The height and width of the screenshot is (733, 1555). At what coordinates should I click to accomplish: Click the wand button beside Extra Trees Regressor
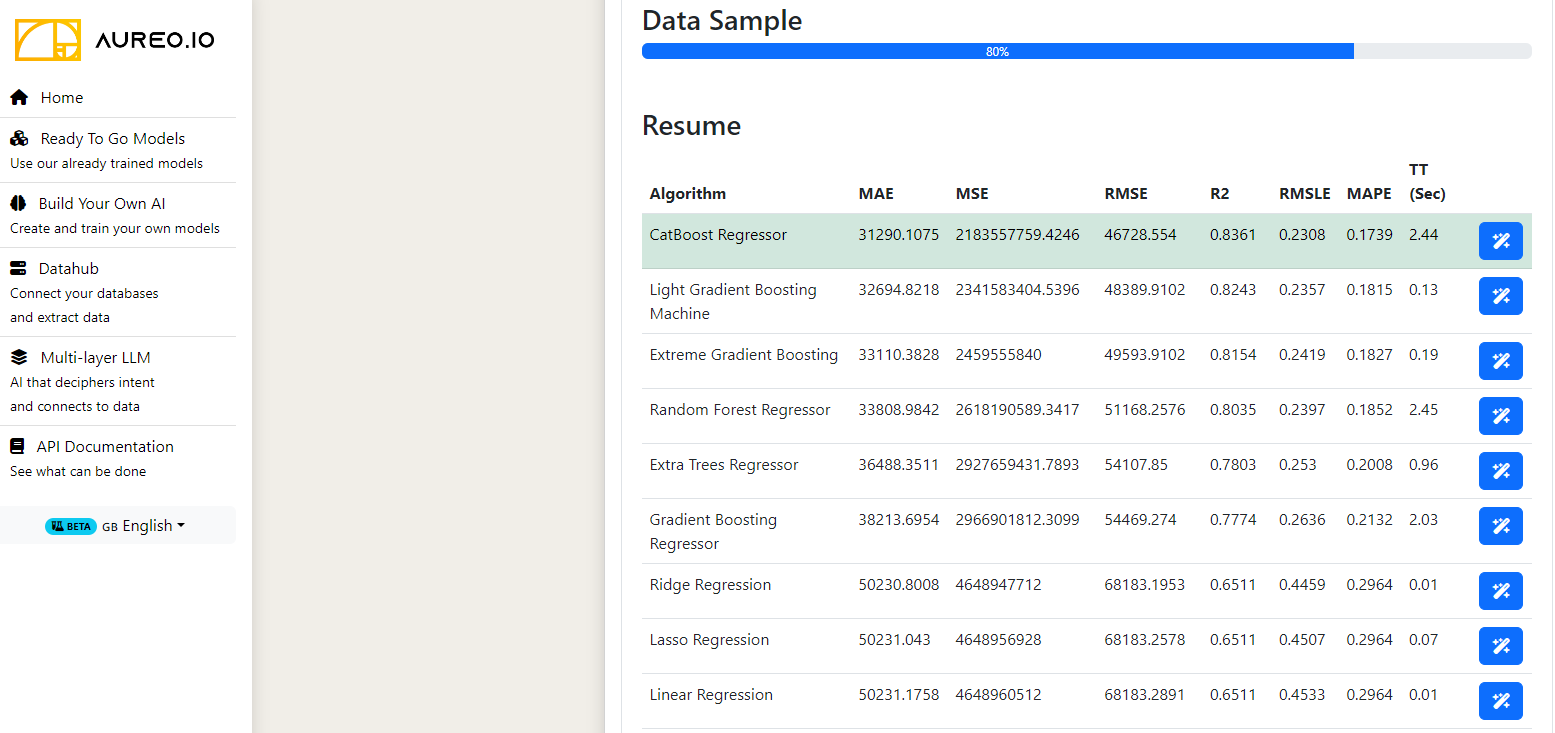click(1500, 471)
